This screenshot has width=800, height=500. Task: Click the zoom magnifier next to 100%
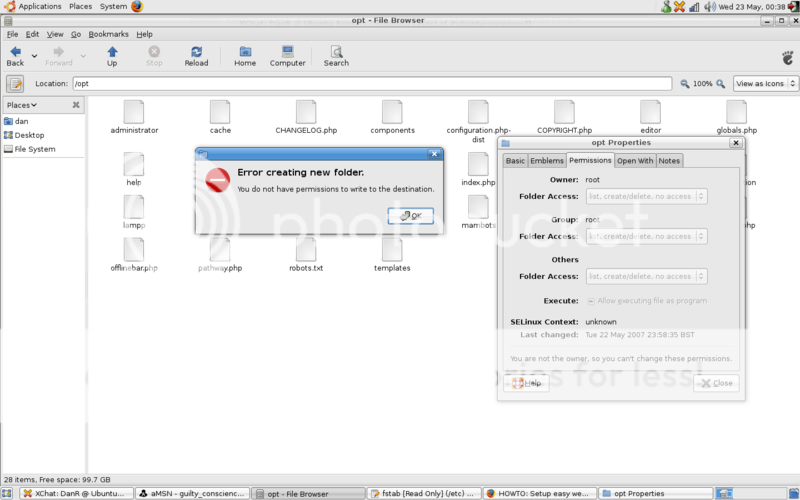pos(685,84)
